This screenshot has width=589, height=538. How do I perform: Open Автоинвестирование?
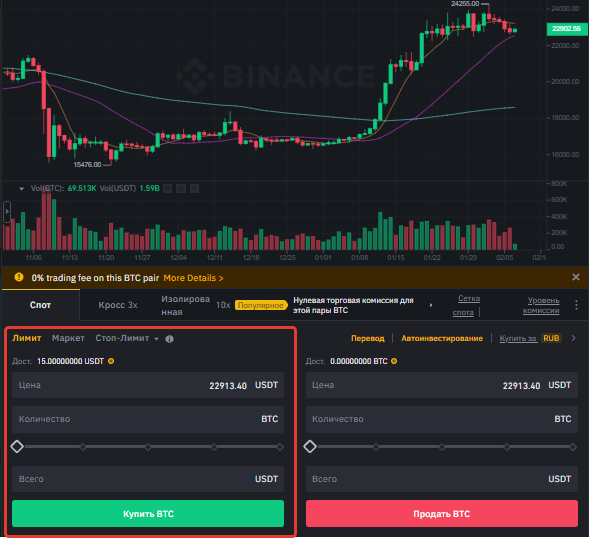(x=442, y=339)
